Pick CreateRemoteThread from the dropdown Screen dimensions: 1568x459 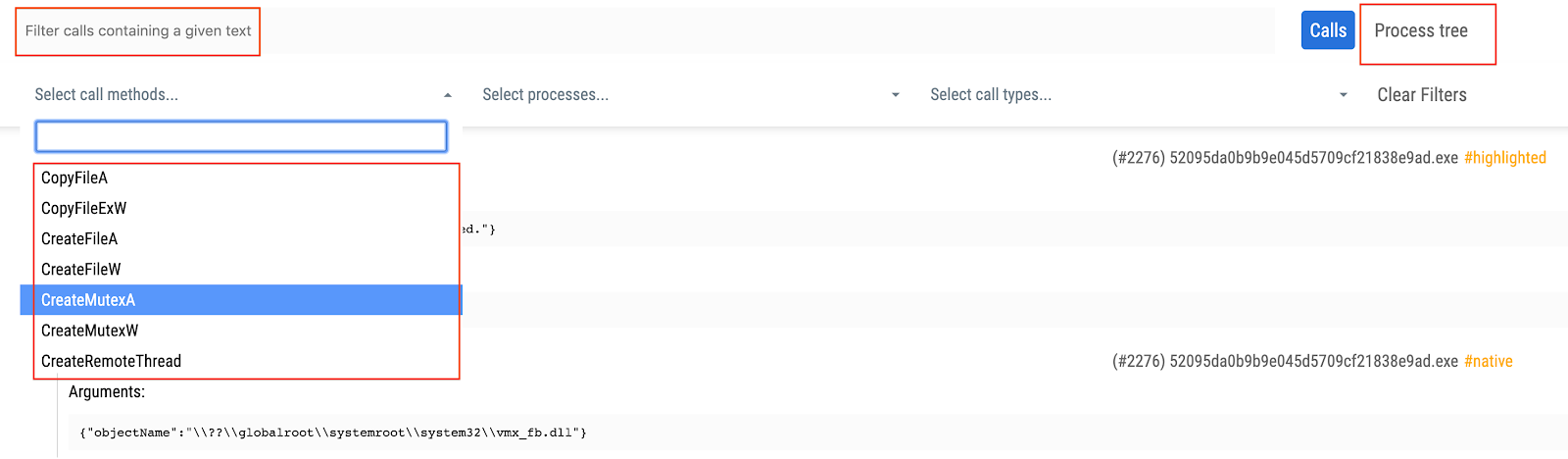tap(111, 361)
